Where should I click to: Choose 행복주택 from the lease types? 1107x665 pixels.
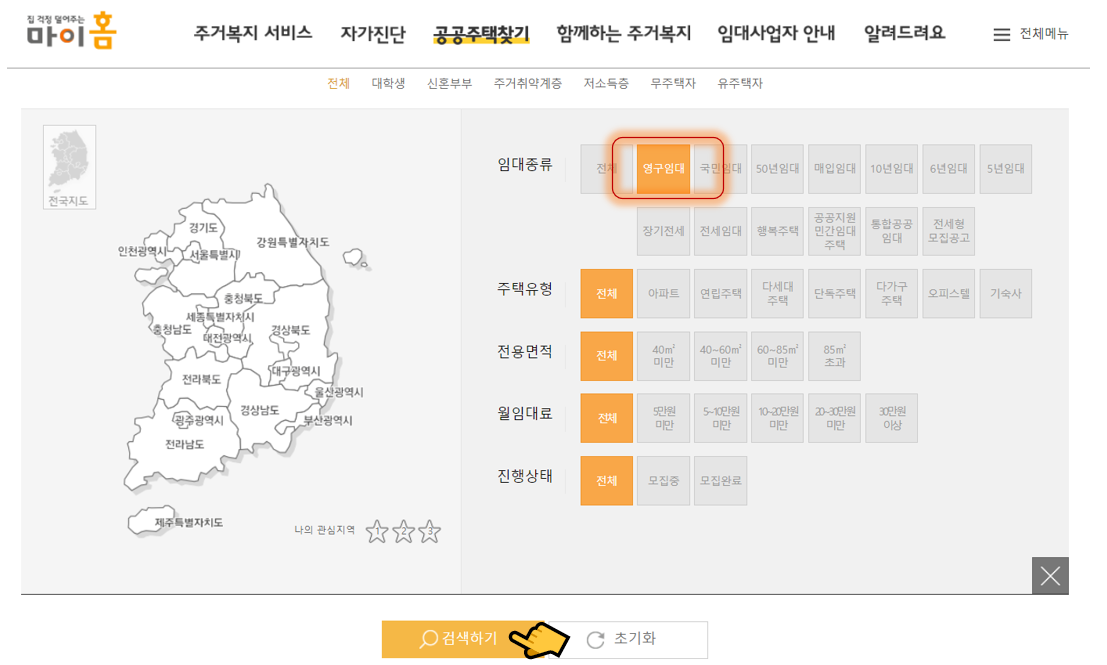pyautogui.click(x=777, y=230)
